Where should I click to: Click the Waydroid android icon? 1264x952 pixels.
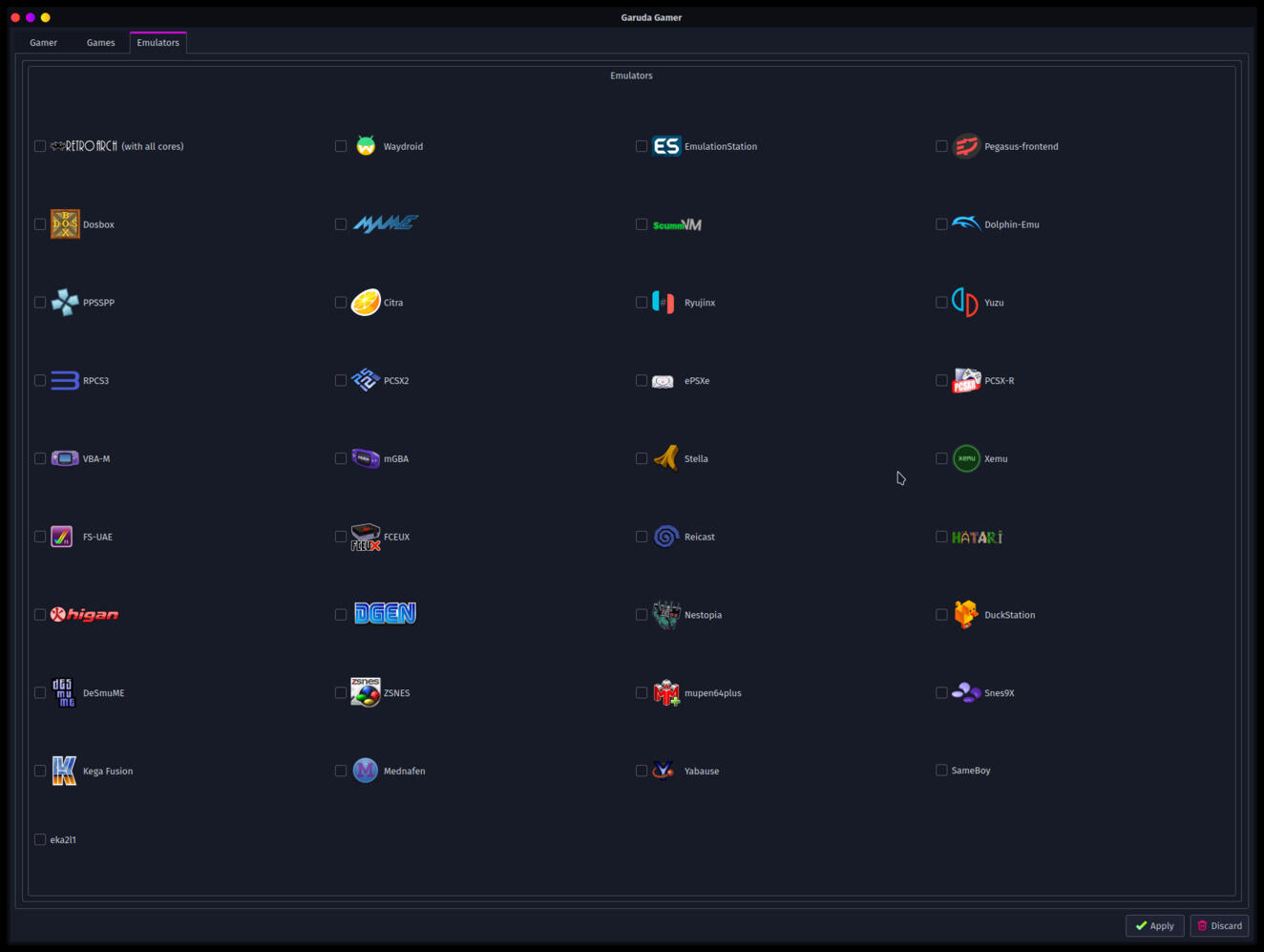click(366, 146)
